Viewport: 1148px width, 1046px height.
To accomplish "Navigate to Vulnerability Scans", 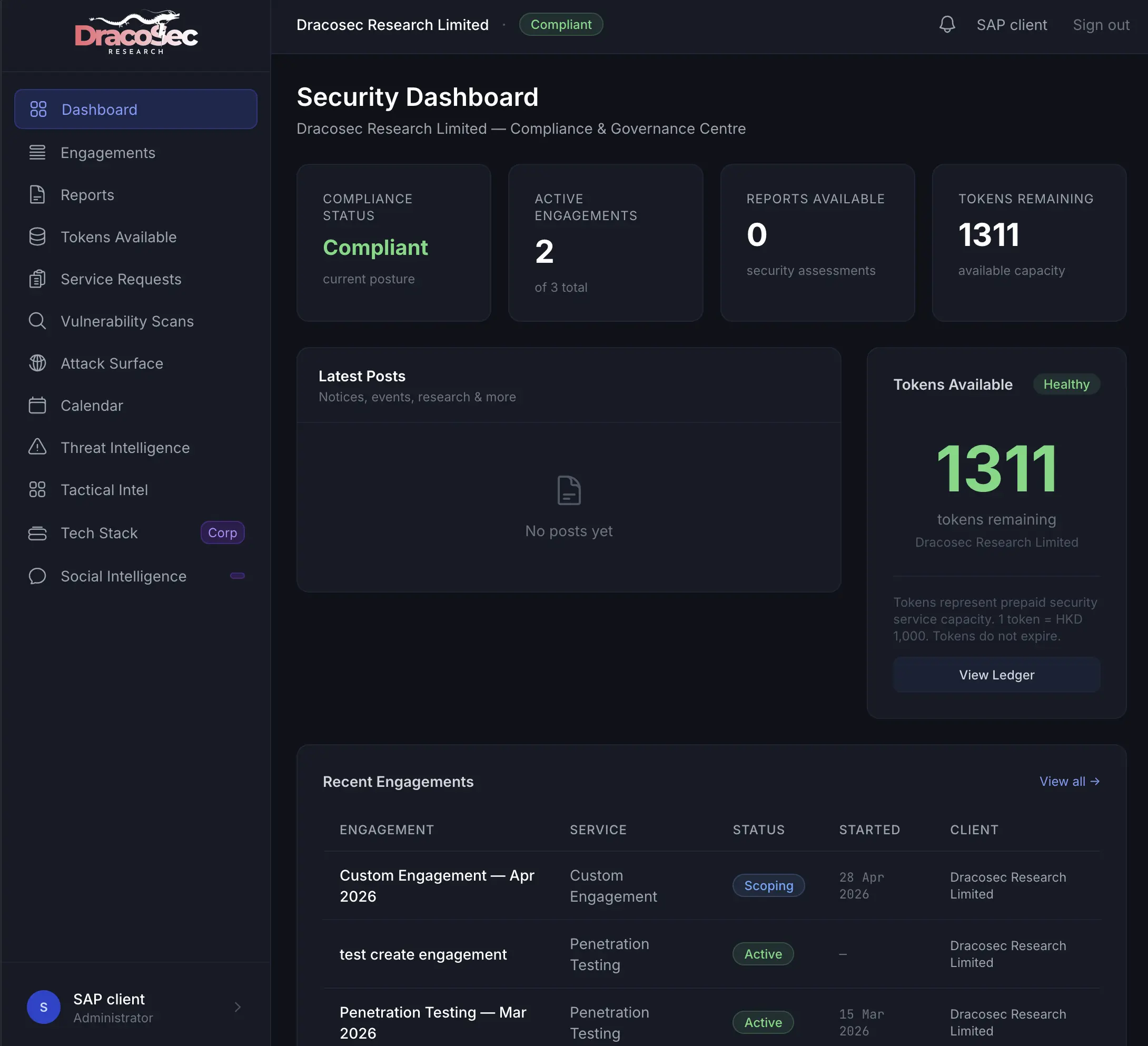I will [135, 321].
